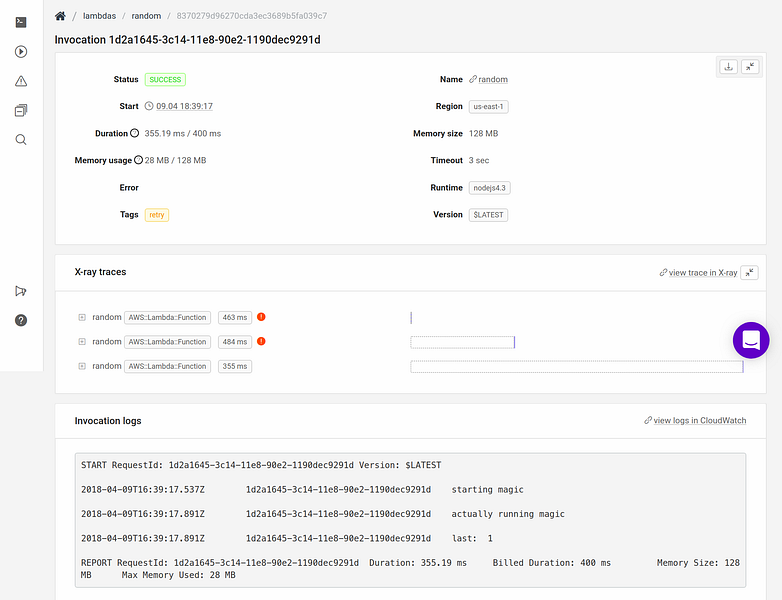This screenshot has width=782, height=600.
Task: Click the 484 ms duration badge
Action: 235,342
